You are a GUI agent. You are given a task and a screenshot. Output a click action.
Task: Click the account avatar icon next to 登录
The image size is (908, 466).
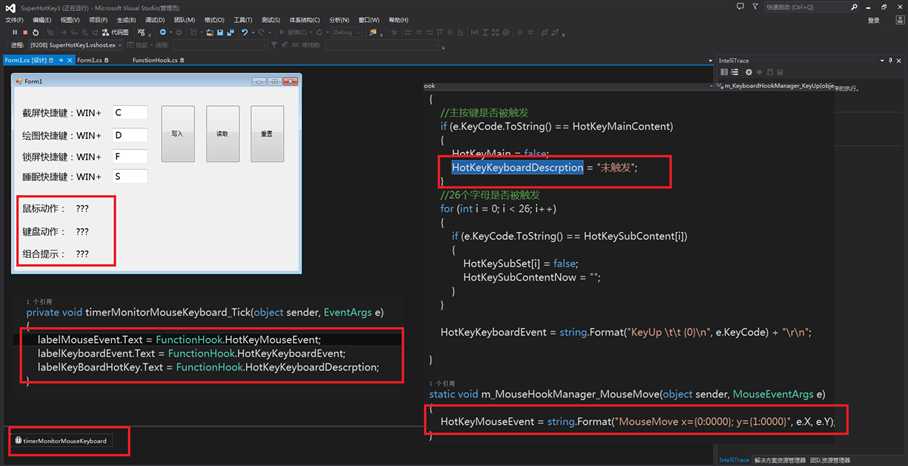pyautogui.click(x=900, y=20)
